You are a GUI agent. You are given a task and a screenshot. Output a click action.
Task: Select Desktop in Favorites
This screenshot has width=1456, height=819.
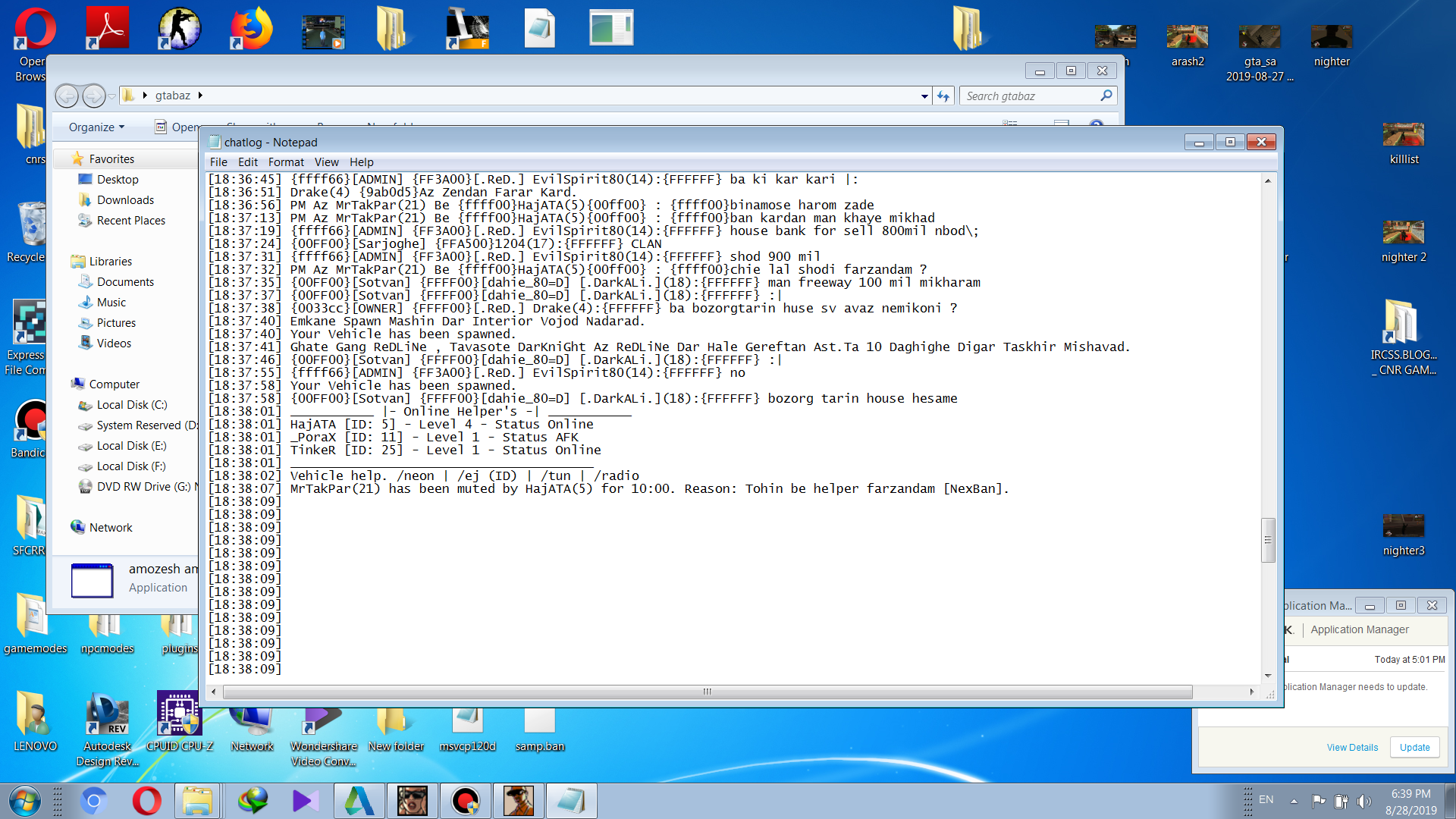[118, 180]
